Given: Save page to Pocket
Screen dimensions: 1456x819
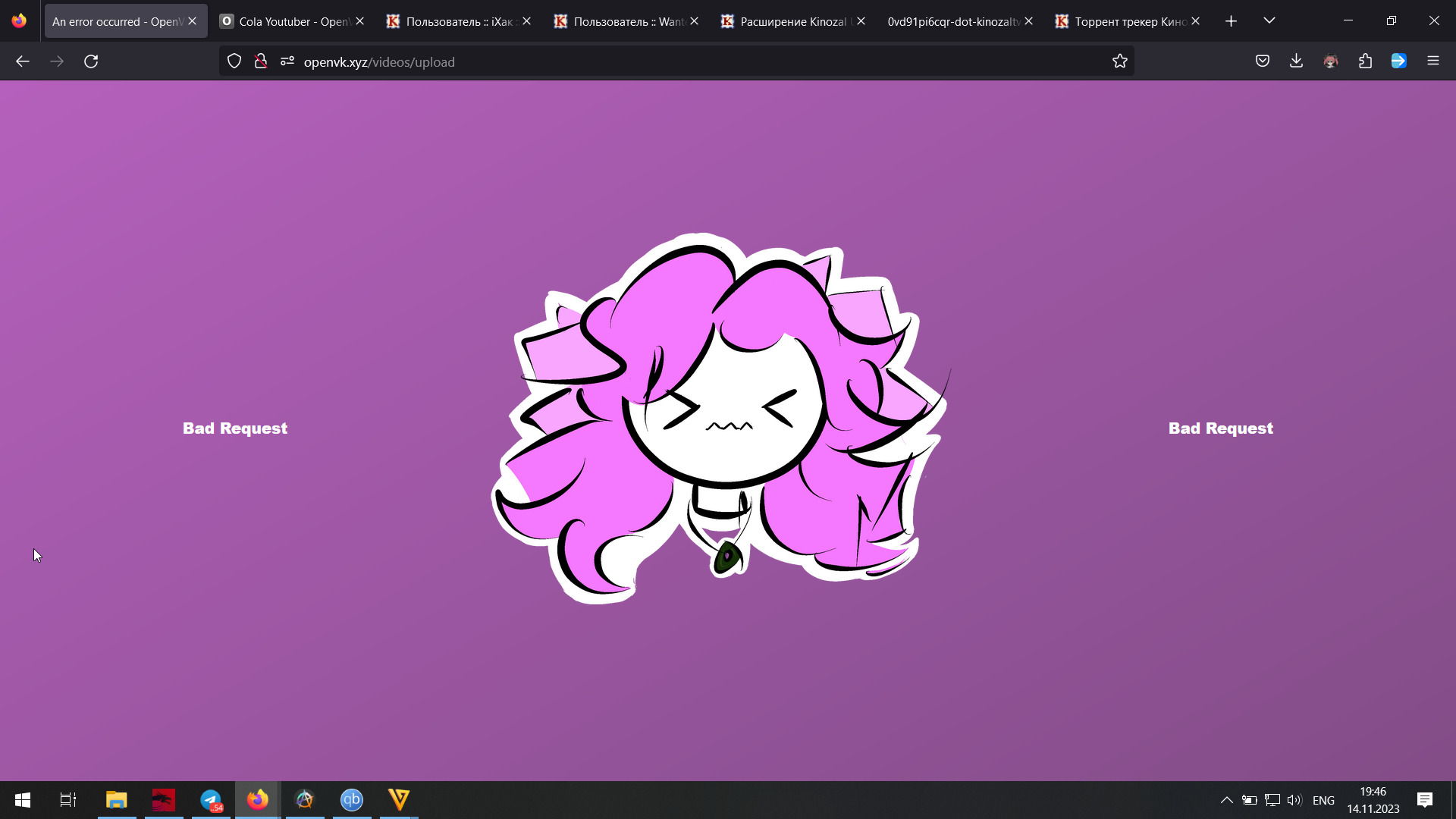Looking at the screenshot, I should (x=1262, y=61).
